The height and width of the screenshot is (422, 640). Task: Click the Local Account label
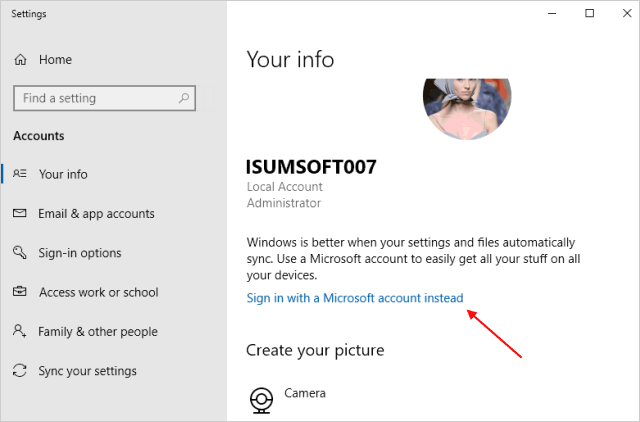pyautogui.click(x=284, y=187)
